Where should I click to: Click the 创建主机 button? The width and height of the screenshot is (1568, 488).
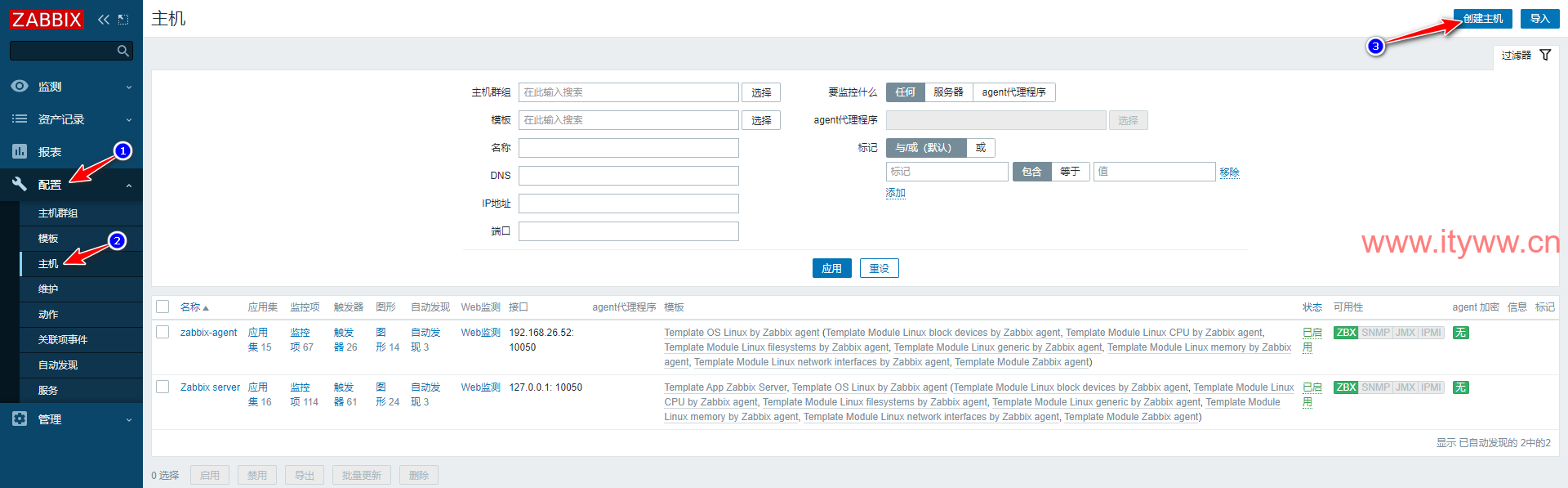[1483, 19]
